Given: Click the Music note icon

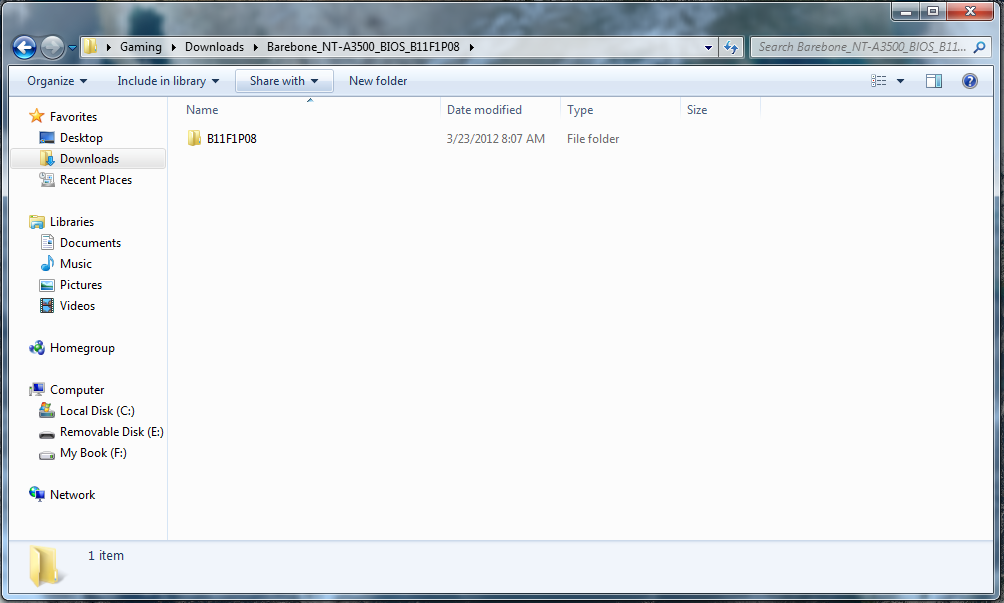Looking at the screenshot, I should (x=47, y=263).
